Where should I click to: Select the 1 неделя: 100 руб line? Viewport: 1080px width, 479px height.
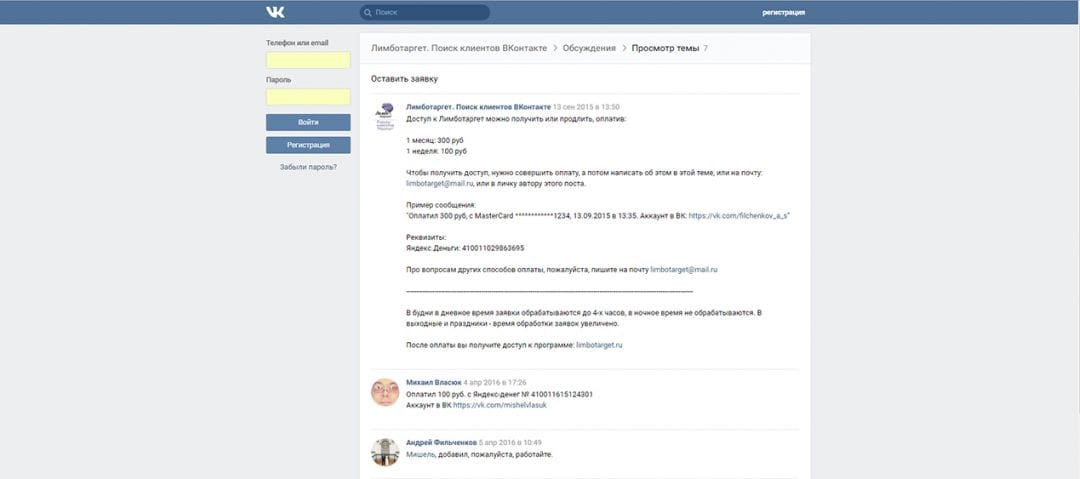tap(437, 151)
